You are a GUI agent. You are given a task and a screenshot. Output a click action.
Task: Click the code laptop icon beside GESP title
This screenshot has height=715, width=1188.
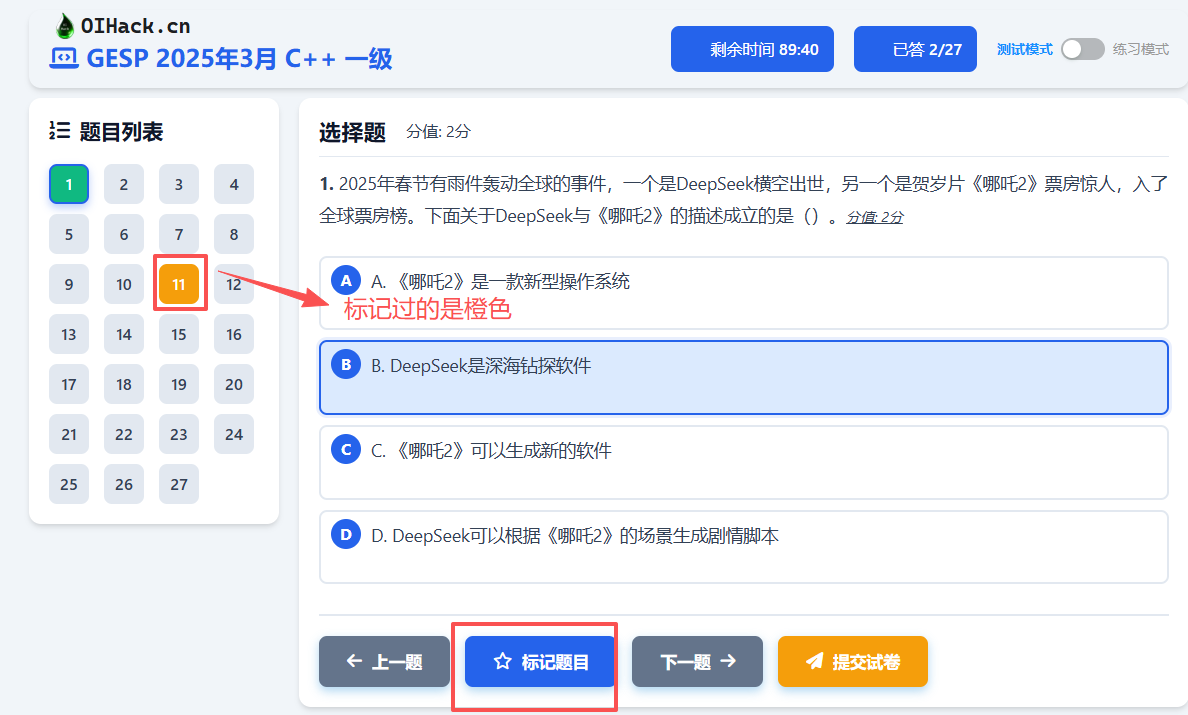pos(62,58)
